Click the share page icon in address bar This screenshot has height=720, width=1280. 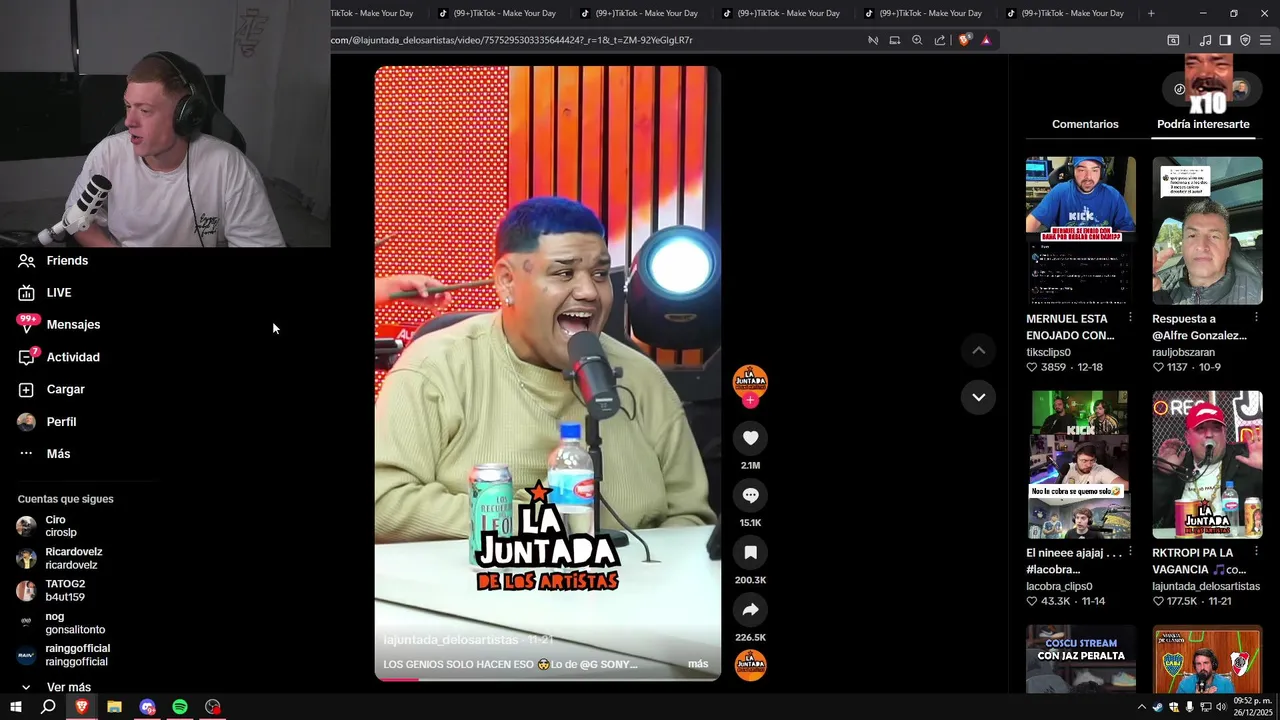940,40
